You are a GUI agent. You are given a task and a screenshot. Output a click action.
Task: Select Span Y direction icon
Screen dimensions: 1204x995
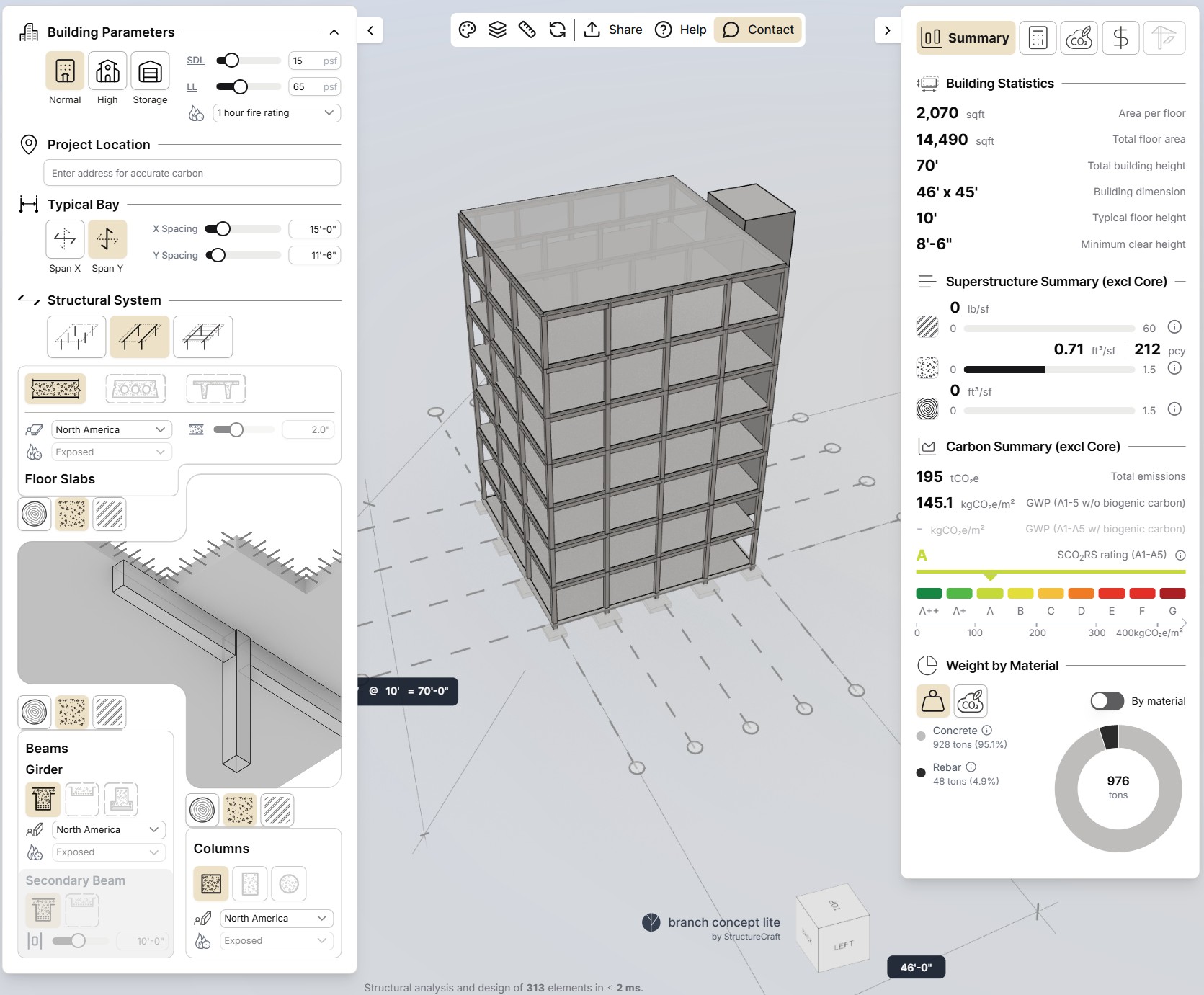(x=107, y=239)
